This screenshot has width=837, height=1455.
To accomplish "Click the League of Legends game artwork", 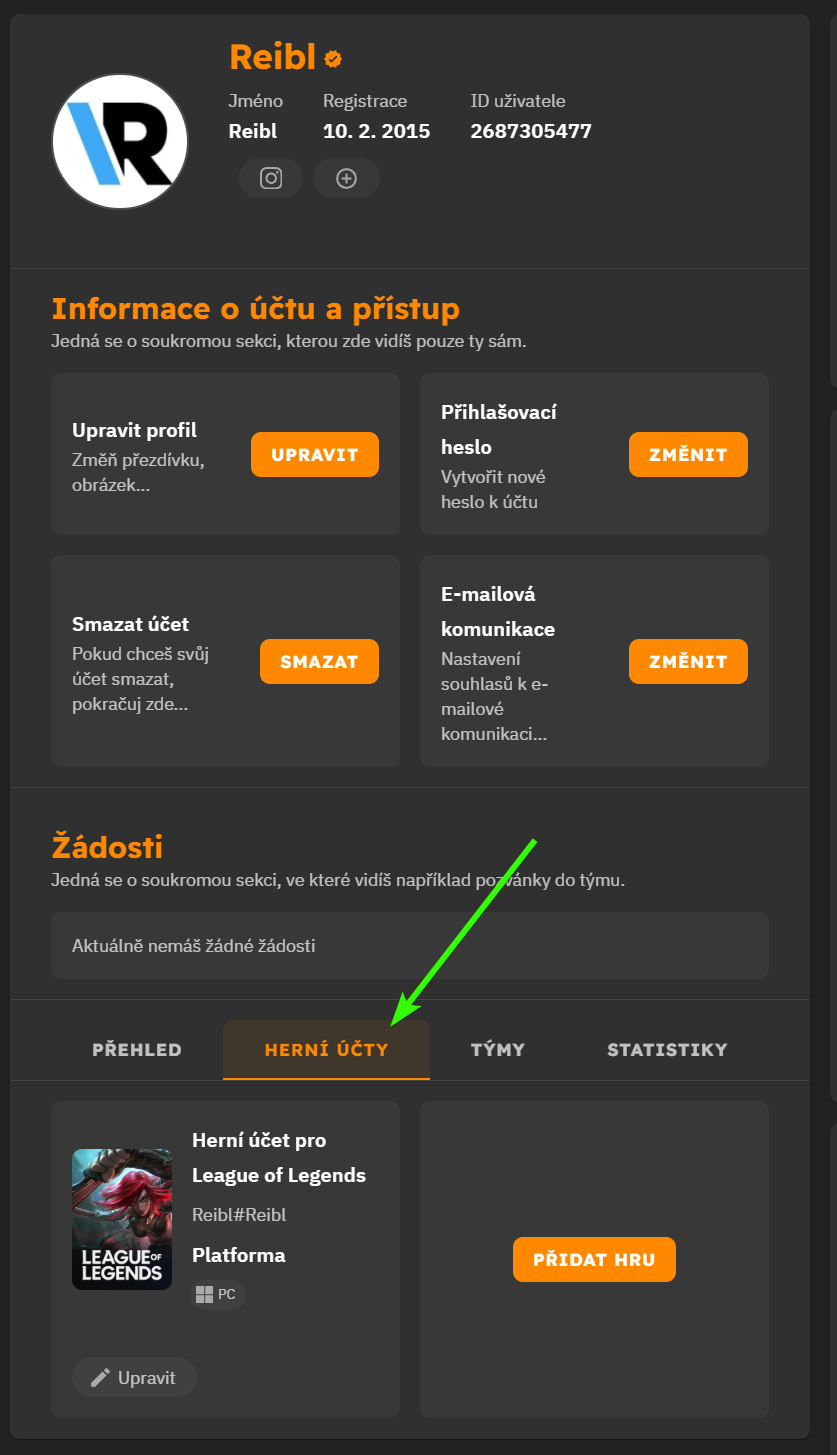I will (x=121, y=1219).
